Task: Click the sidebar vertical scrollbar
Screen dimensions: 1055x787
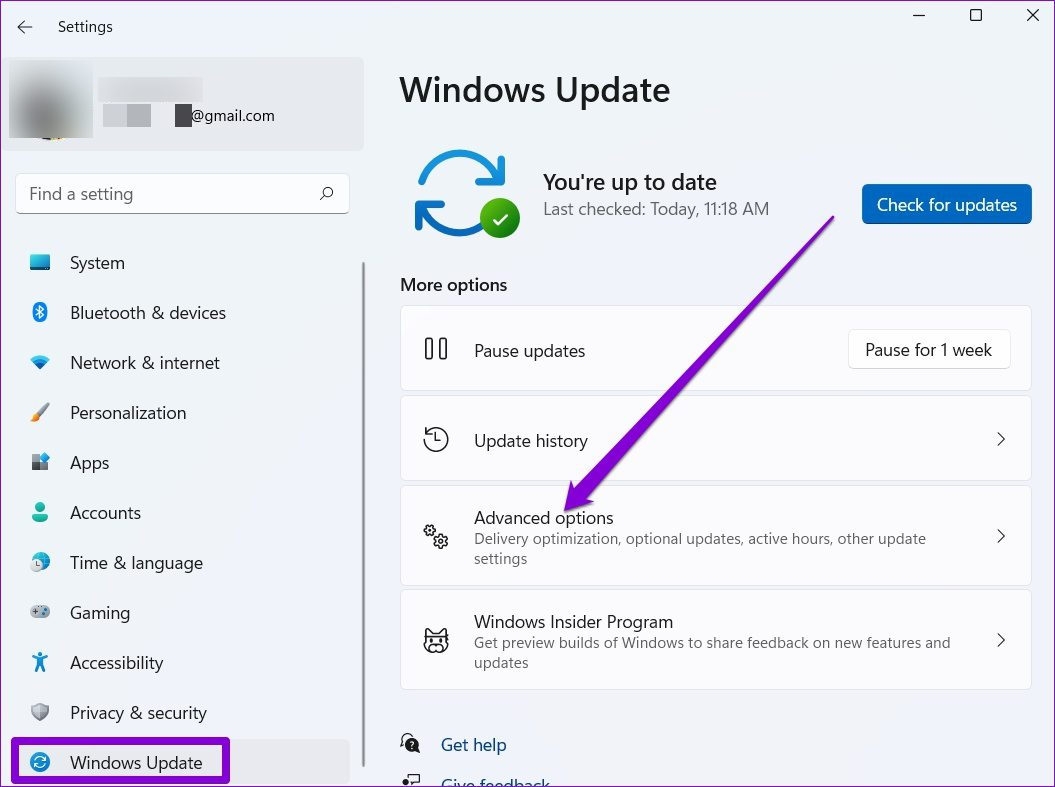Action: [x=363, y=515]
